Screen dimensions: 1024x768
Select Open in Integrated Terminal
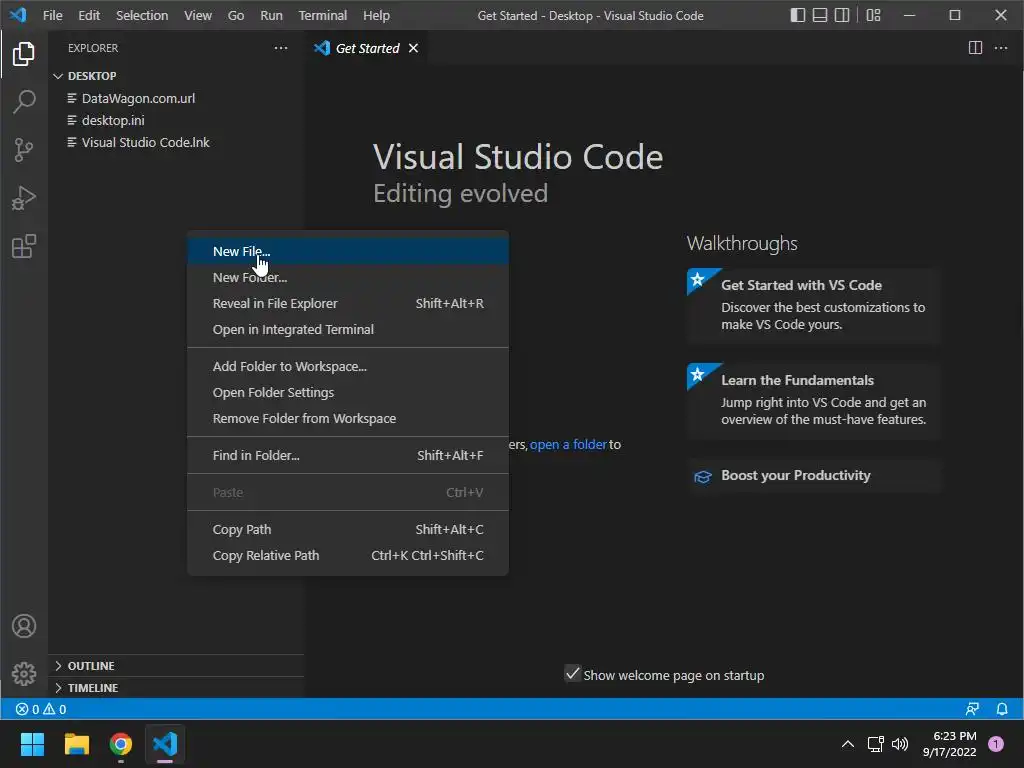[x=347, y=330]
